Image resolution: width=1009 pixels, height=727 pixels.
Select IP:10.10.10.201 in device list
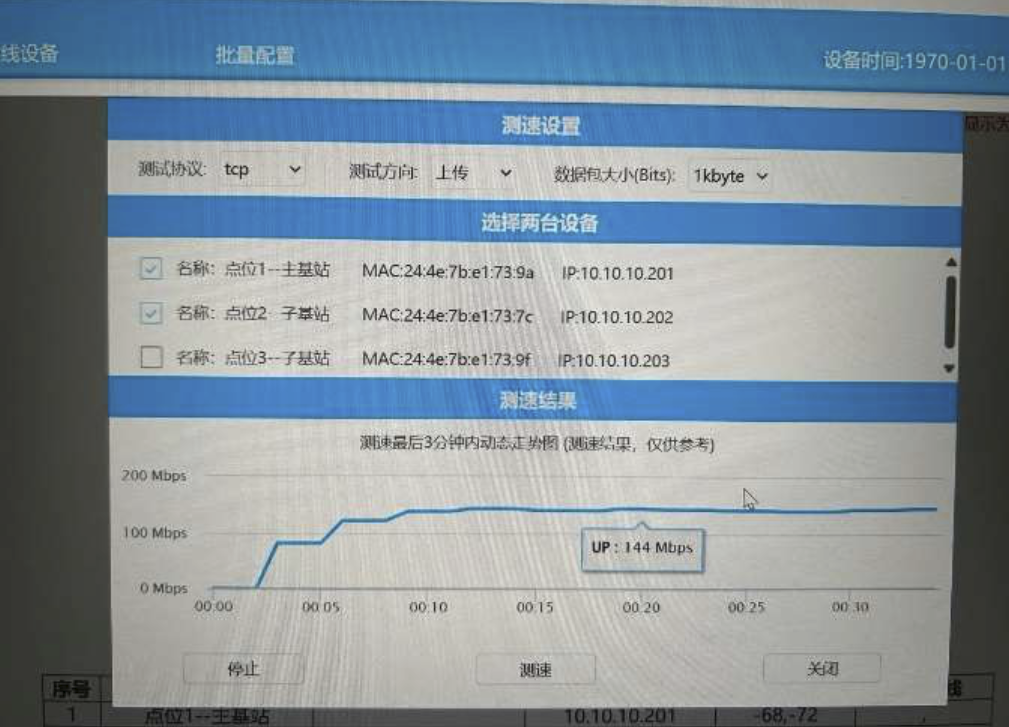[617, 273]
